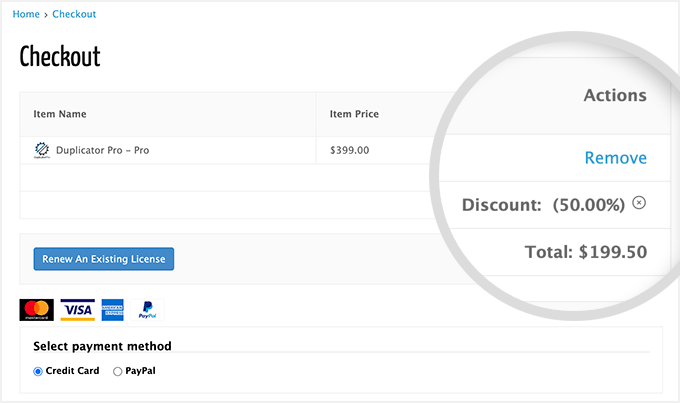
Task: Click the Actions column header
Action: pyautogui.click(x=615, y=96)
